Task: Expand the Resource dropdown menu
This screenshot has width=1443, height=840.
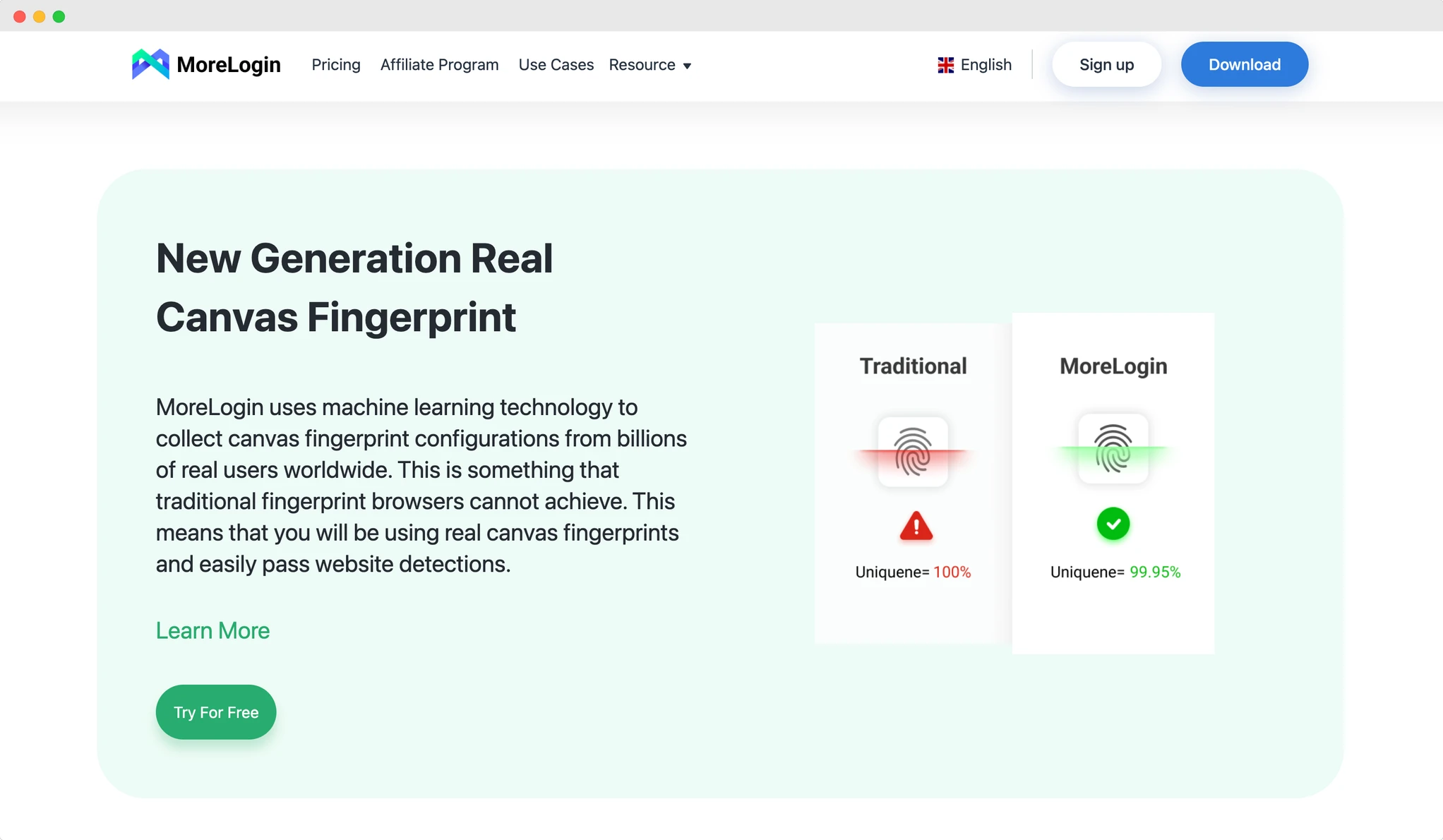Action: pos(650,65)
